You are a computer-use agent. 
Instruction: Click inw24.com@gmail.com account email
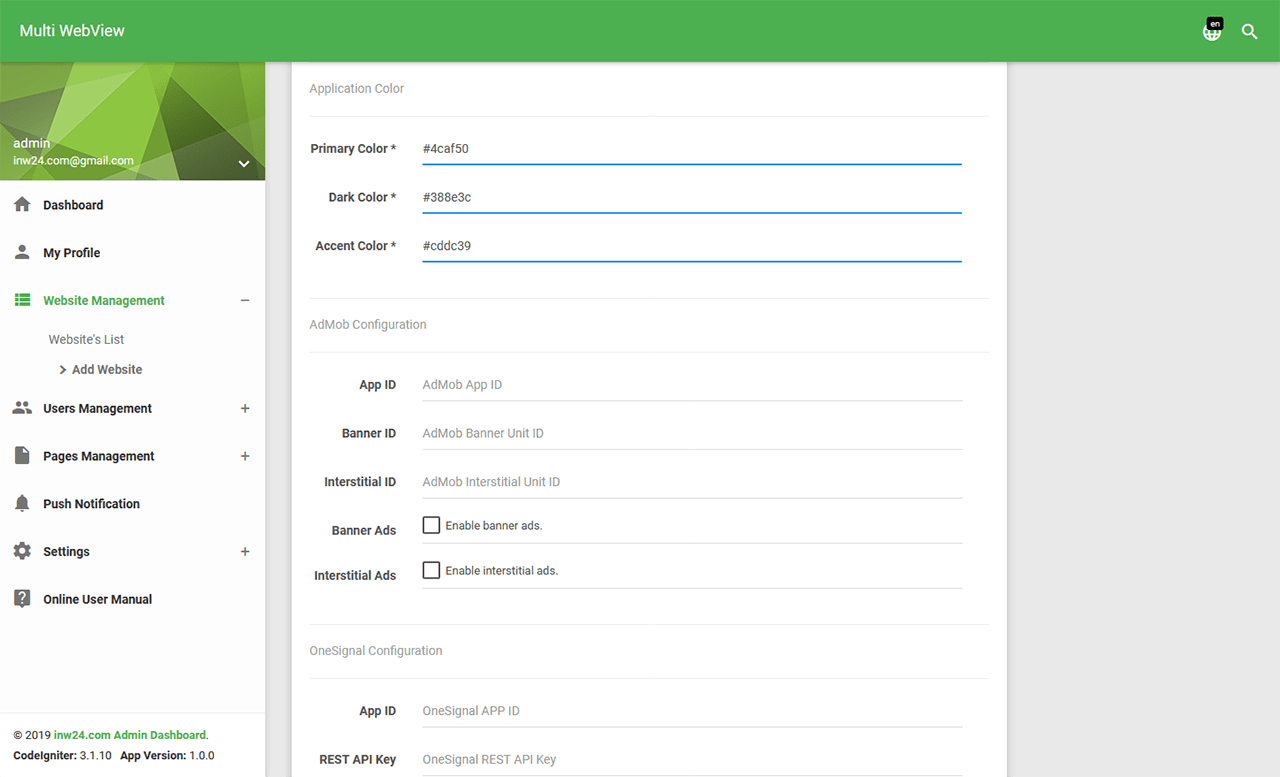coord(73,160)
